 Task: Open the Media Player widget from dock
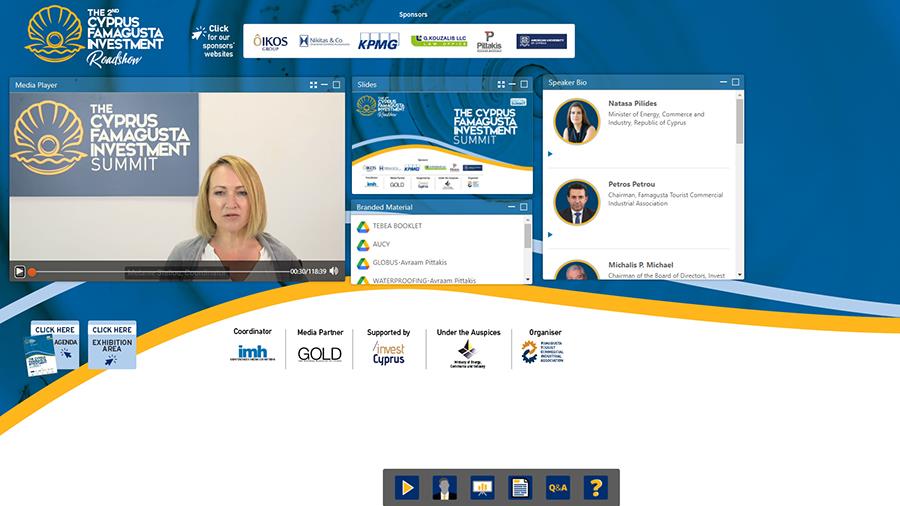coord(407,487)
